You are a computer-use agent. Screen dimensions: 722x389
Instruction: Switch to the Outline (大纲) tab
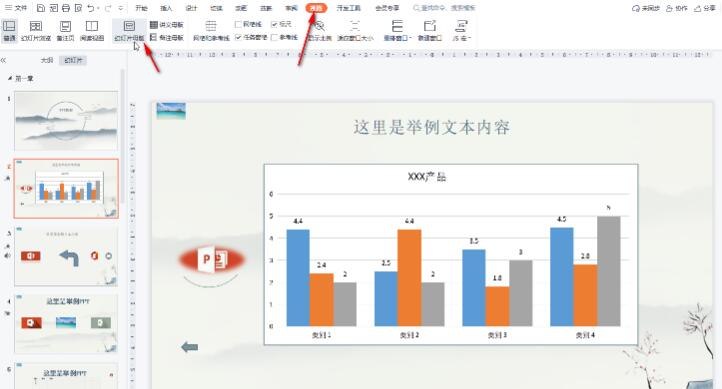[47, 60]
